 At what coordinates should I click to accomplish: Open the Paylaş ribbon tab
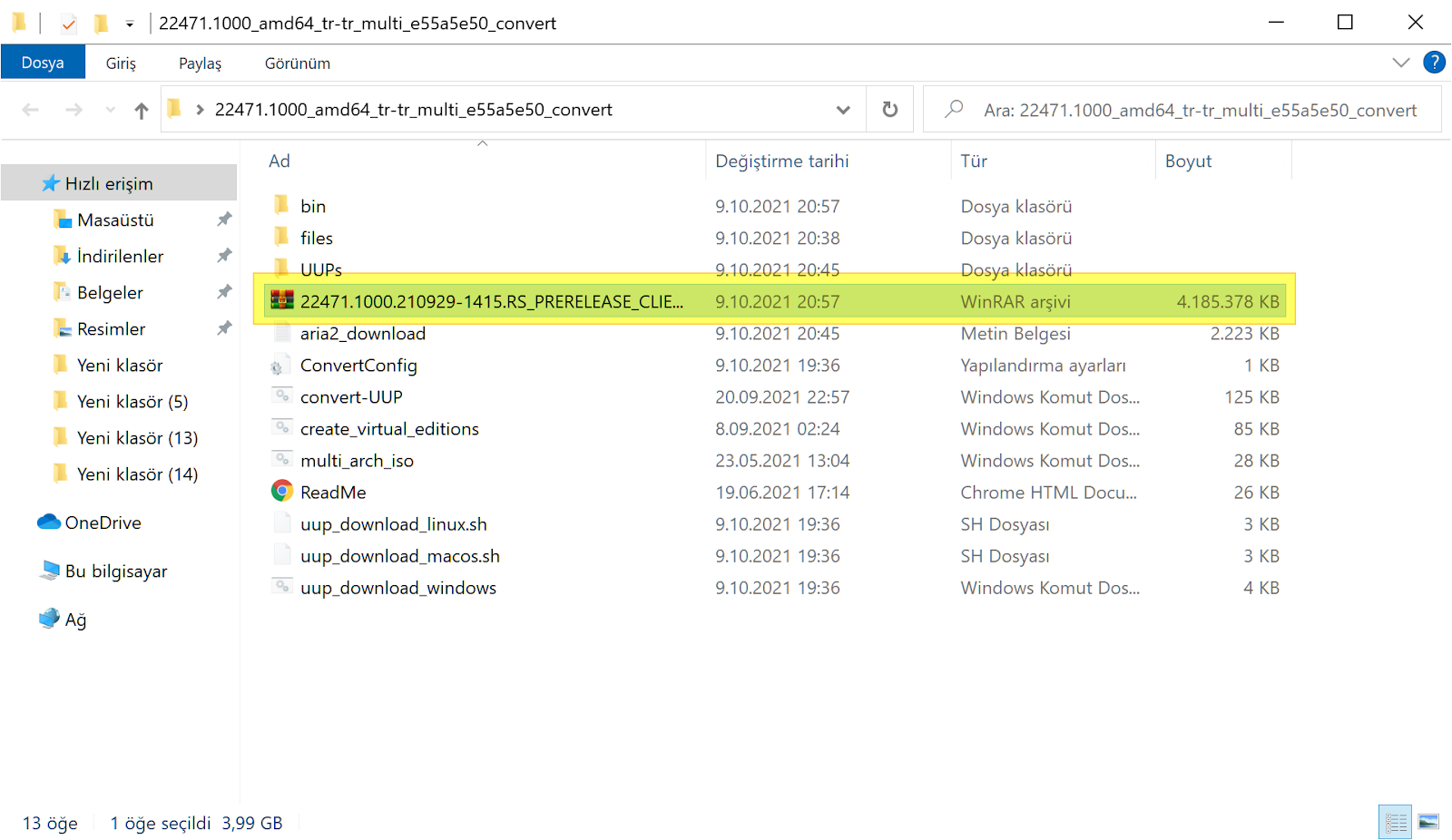pyautogui.click(x=200, y=63)
